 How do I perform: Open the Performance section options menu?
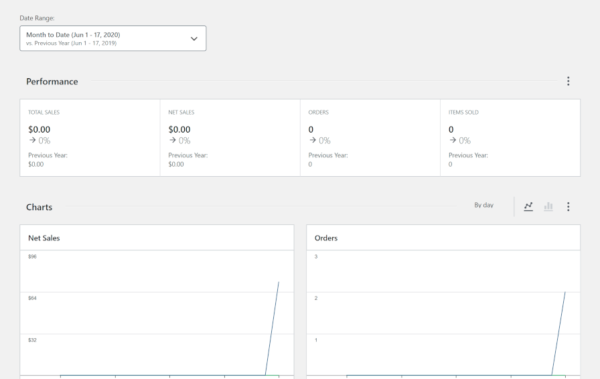click(x=568, y=81)
